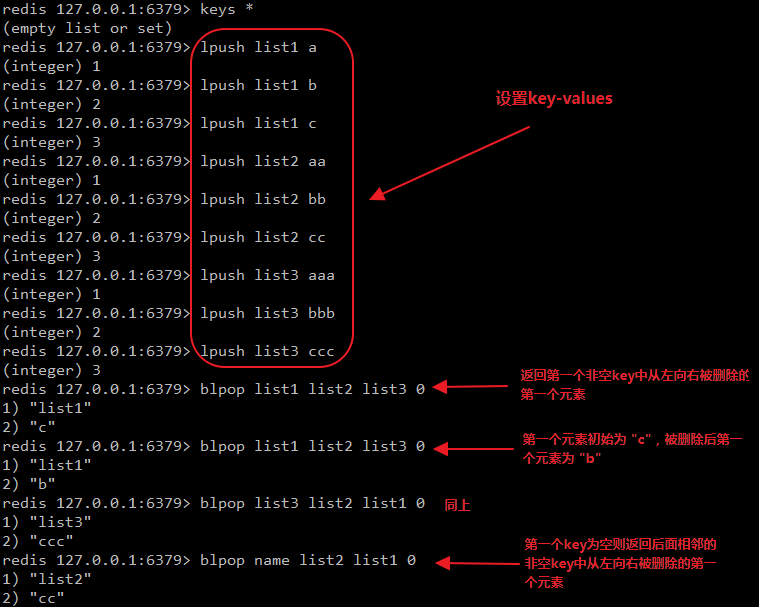Viewport: 759px width, 607px height.
Task: Click the 'lpush list1 c' command
Action: click(x=258, y=123)
